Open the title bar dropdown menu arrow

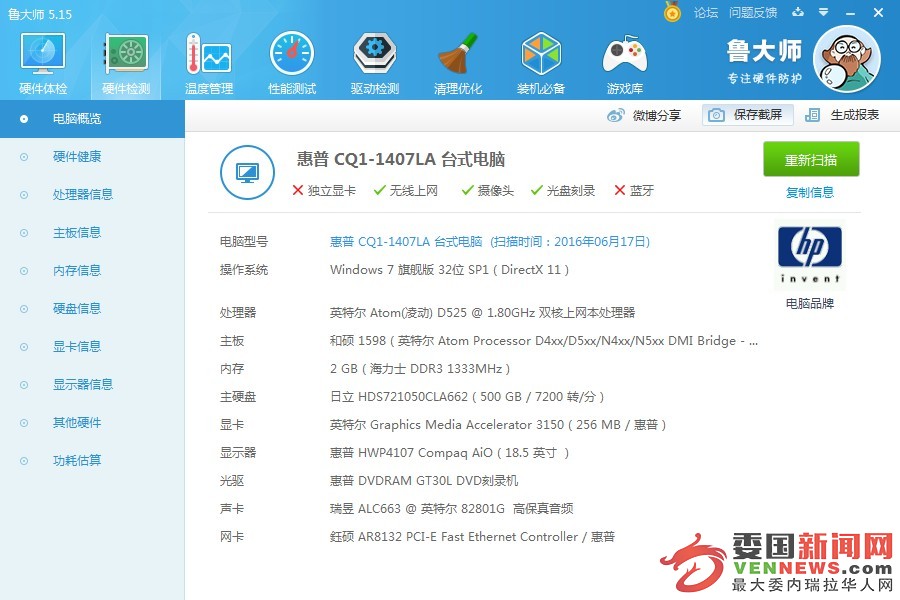tap(824, 12)
